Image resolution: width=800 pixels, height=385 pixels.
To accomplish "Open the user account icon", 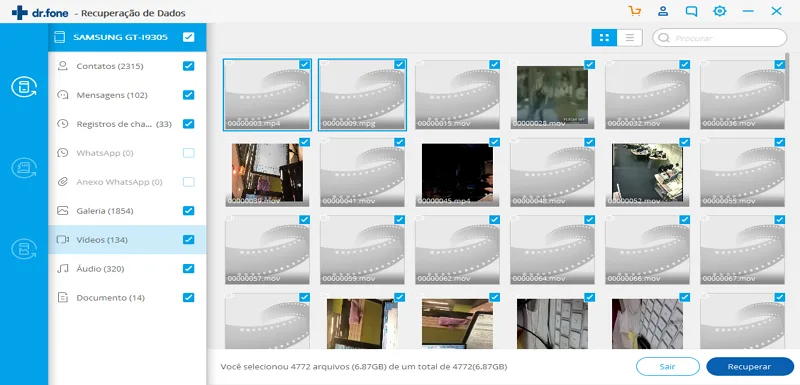I will pos(663,11).
